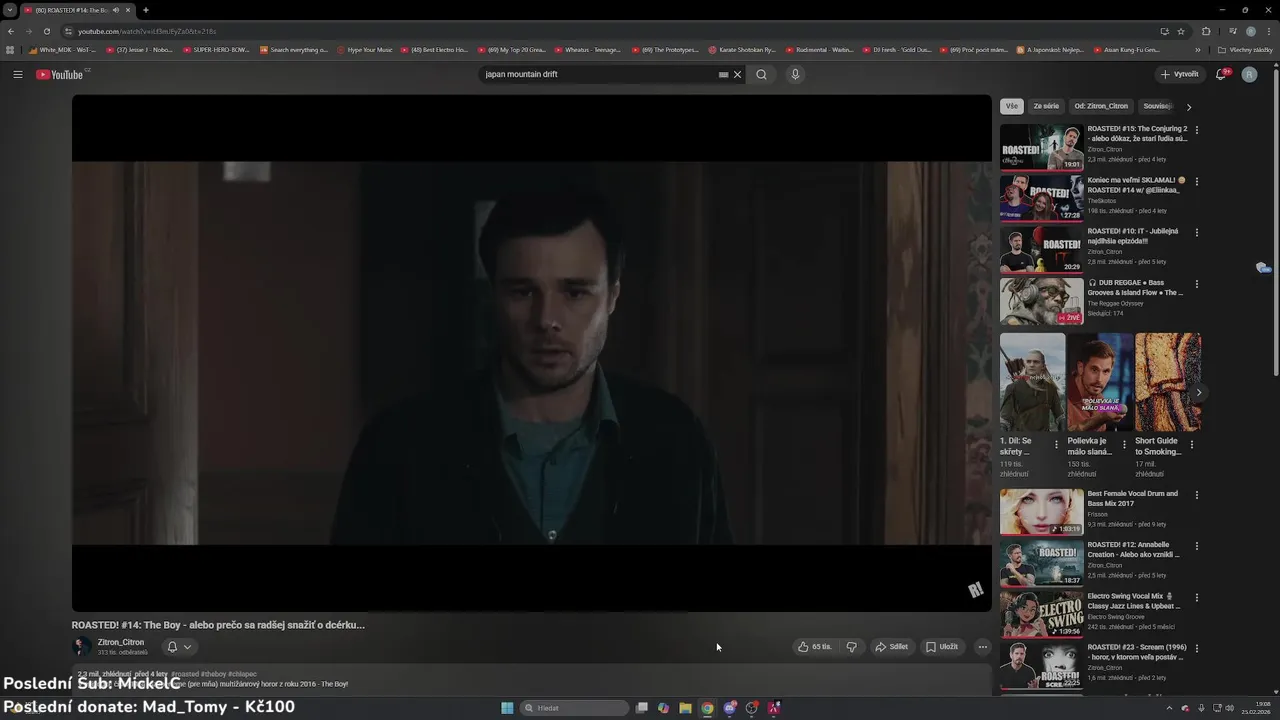
Task: Show hidden bookmarks with the double-chevron
Action: [x=1198, y=49]
